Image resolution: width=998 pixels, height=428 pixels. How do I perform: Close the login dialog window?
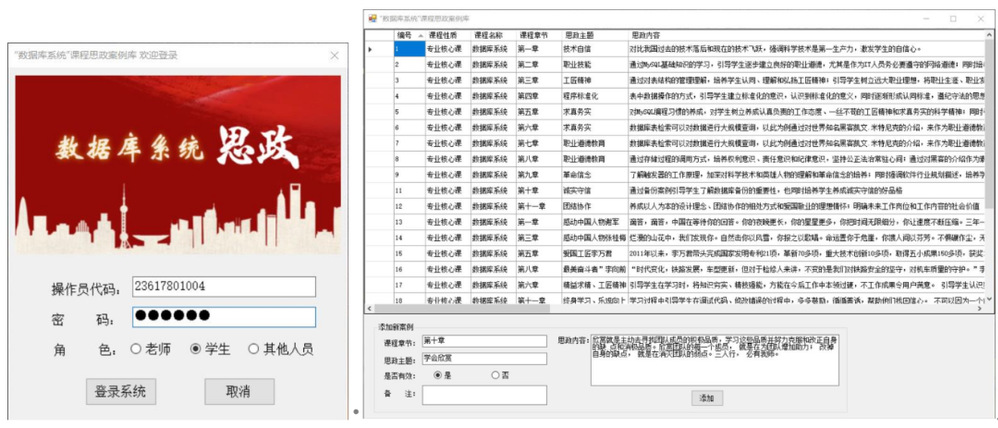pyautogui.click(x=334, y=56)
